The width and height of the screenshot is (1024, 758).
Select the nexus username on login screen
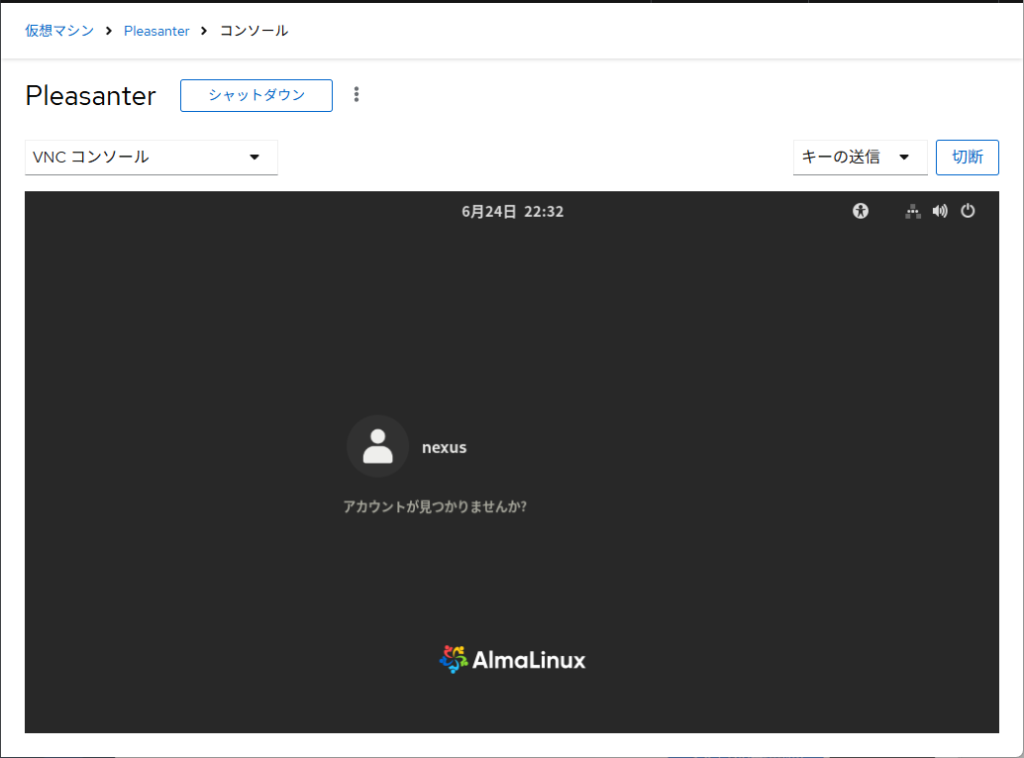pyautogui.click(x=444, y=447)
